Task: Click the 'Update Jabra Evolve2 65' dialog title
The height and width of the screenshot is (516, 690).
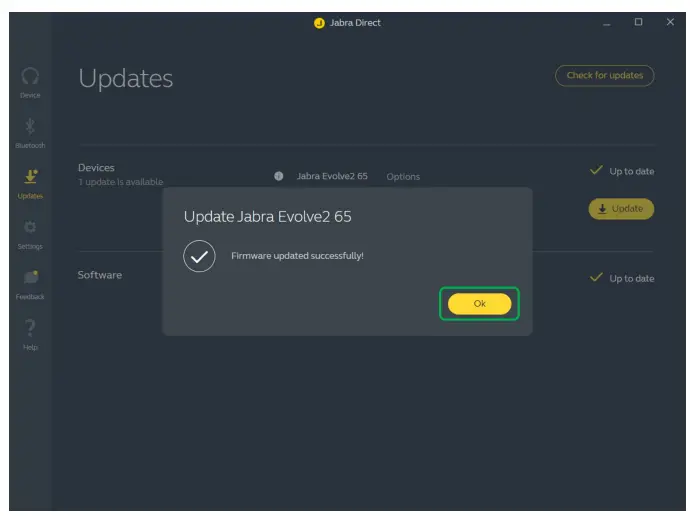Action: point(268,216)
